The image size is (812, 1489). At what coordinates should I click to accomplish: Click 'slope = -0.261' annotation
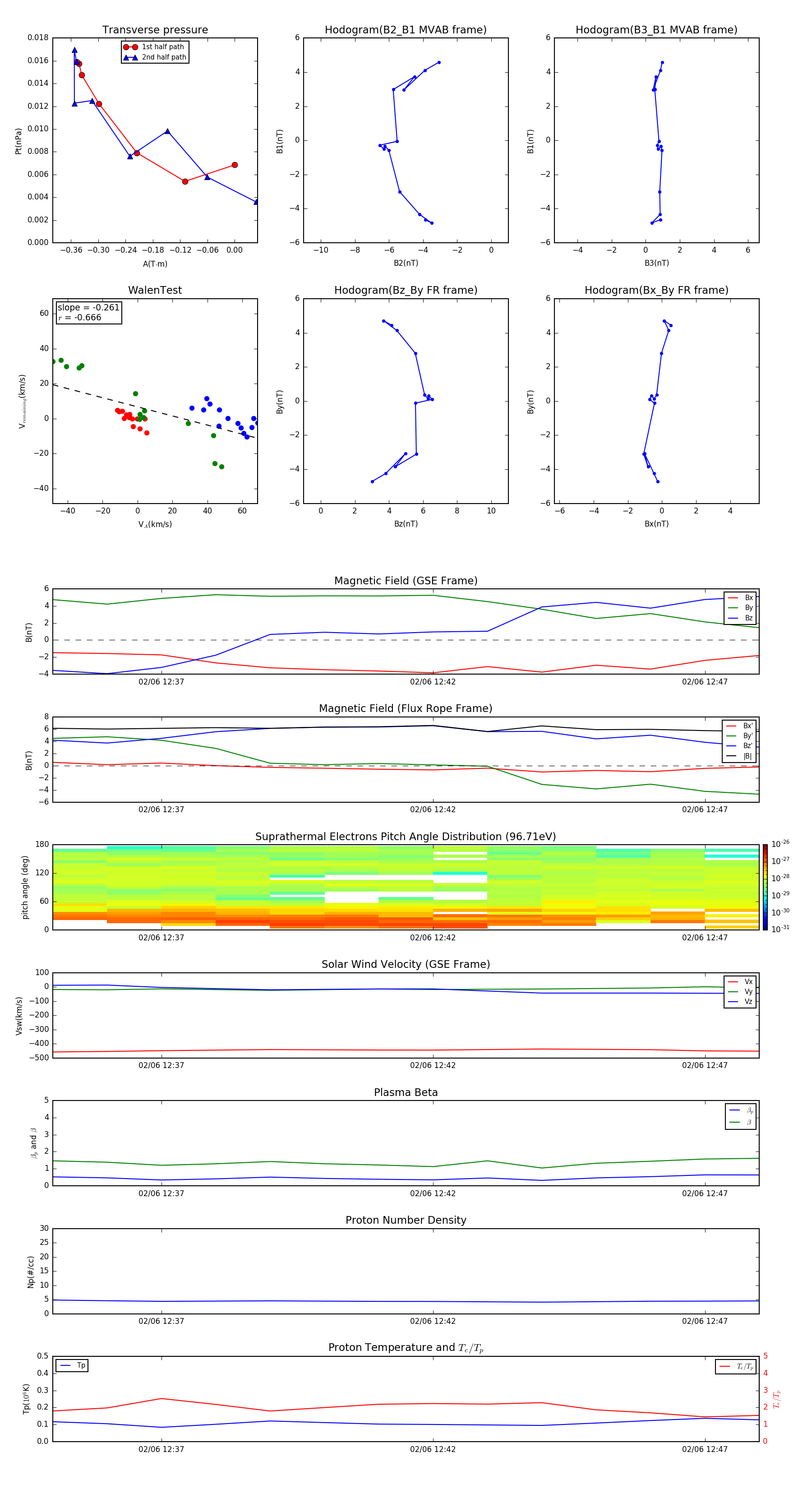(88, 308)
